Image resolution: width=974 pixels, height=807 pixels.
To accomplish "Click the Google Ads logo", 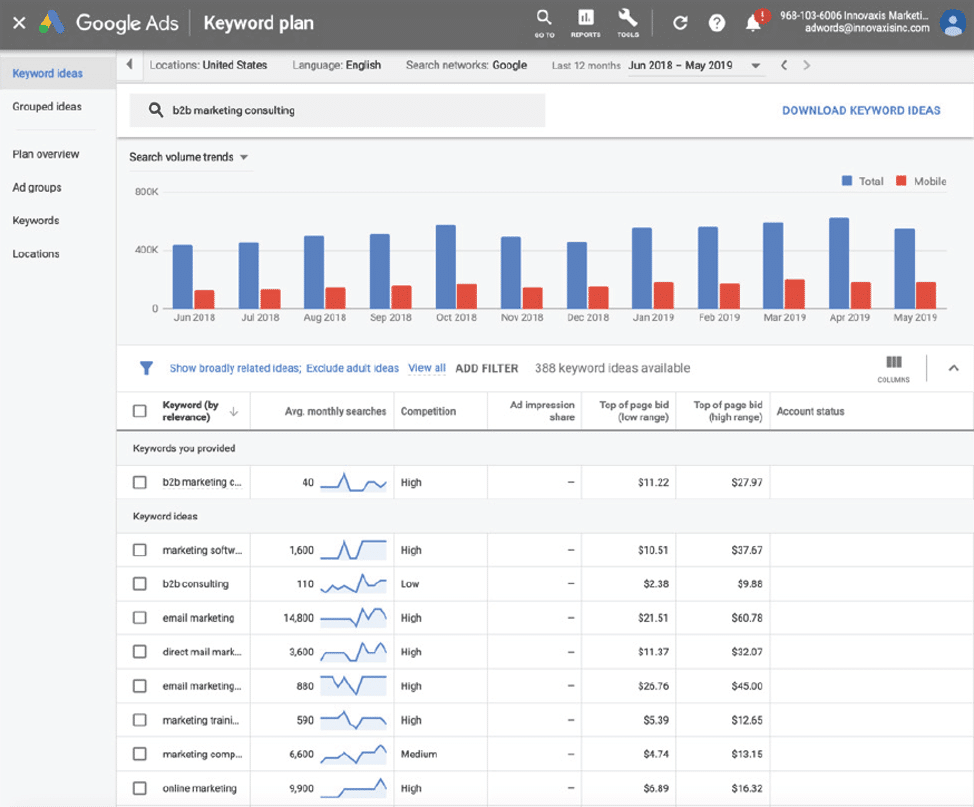I will click(x=52, y=22).
